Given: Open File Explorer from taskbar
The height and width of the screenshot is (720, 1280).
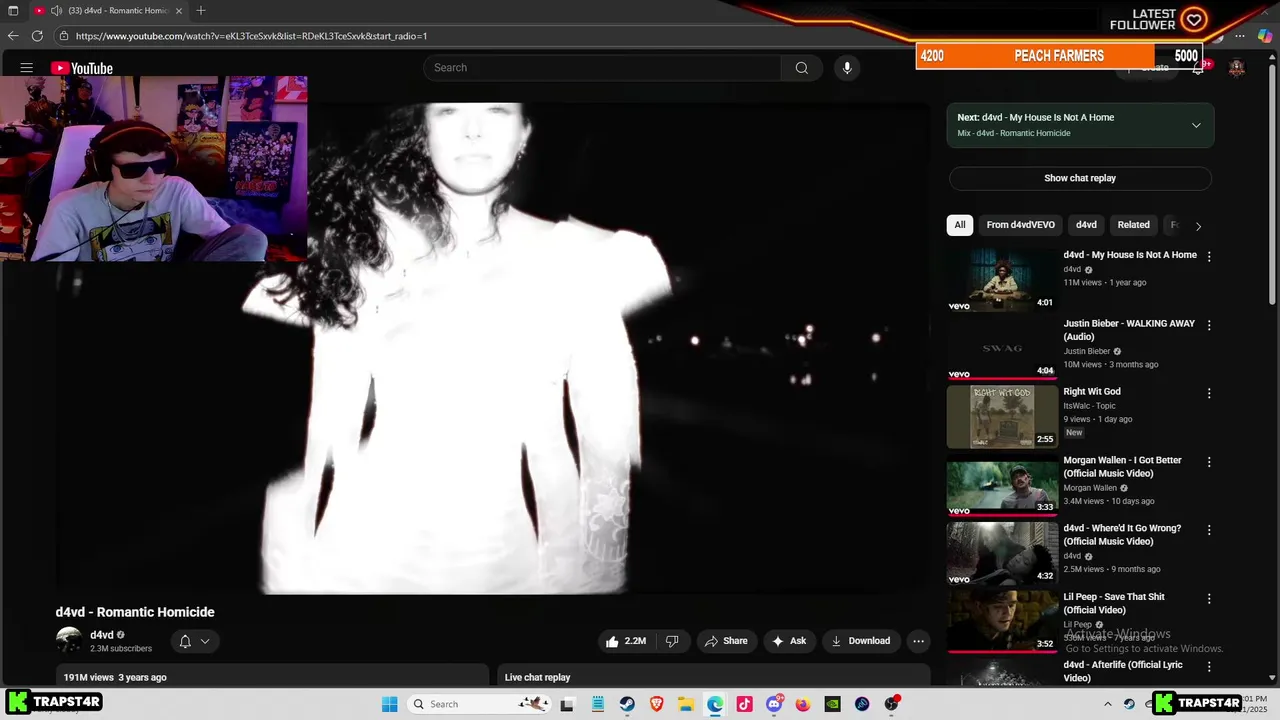Looking at the screenshot, I should point(686,704).
